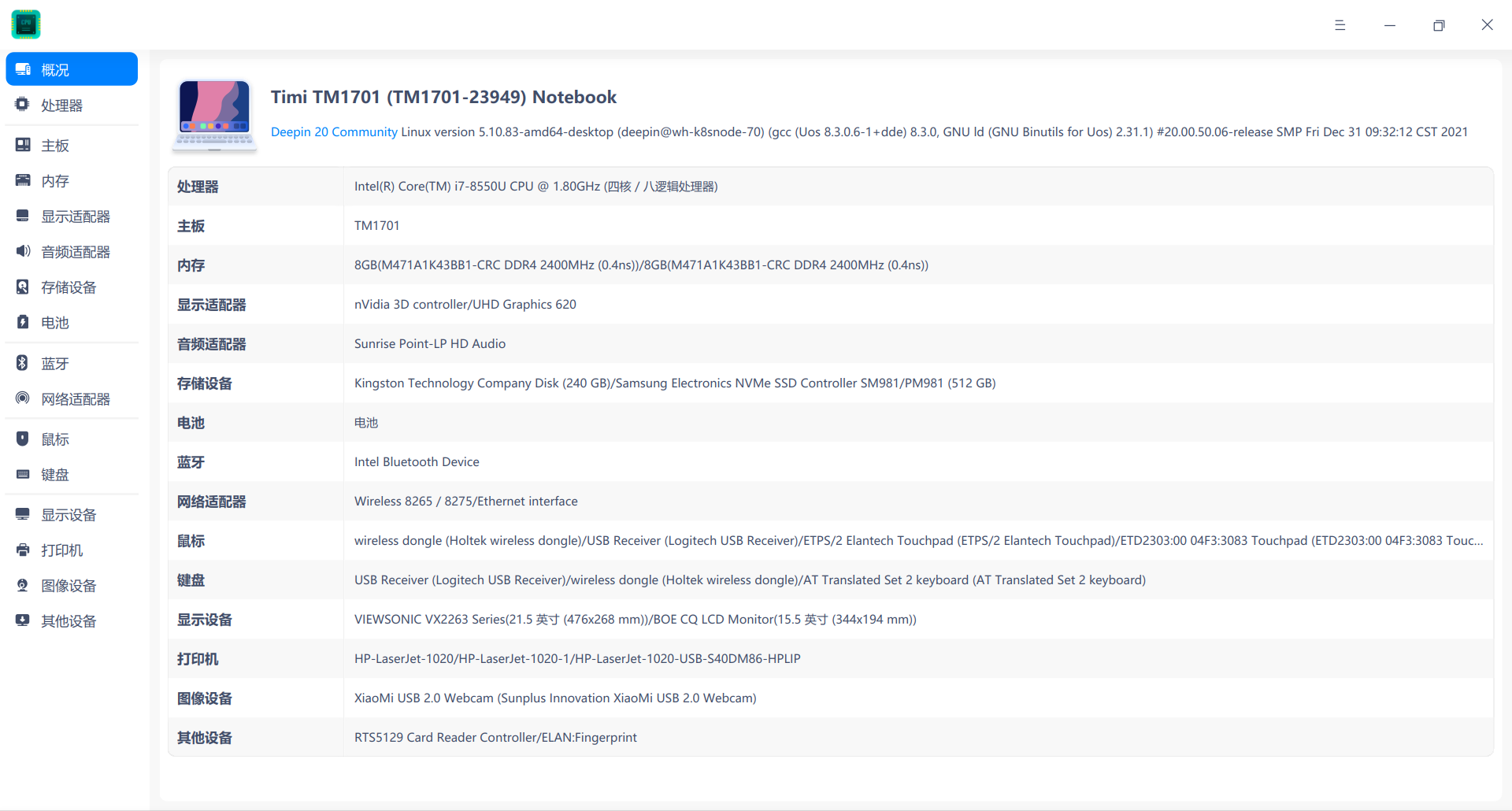1512x811 pixels.
Task: Click the 内存 row header in table
Action: (x=191, y=265)
